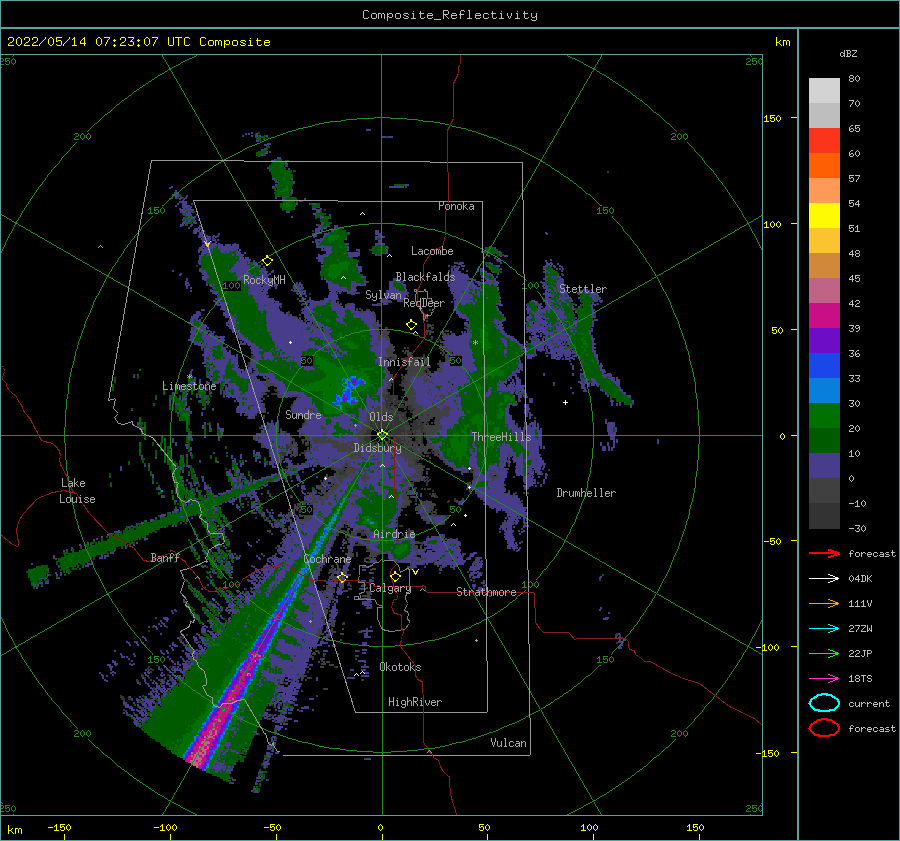The width and height of the screenshot is (900, 841).
Task: Click the Blackfalds city label
Action: [425, 277]
